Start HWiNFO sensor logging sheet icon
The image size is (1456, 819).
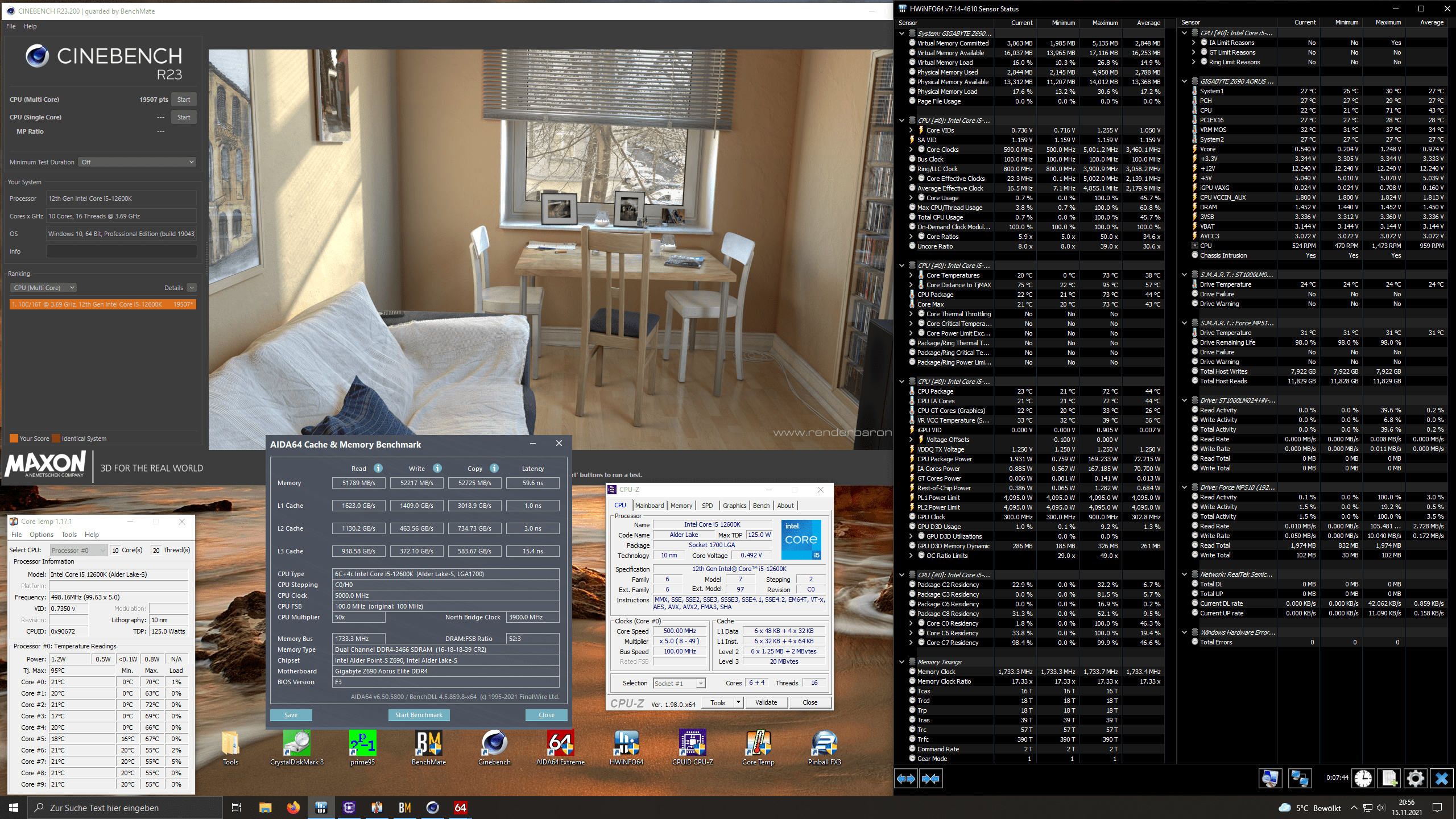(1389, 778)
